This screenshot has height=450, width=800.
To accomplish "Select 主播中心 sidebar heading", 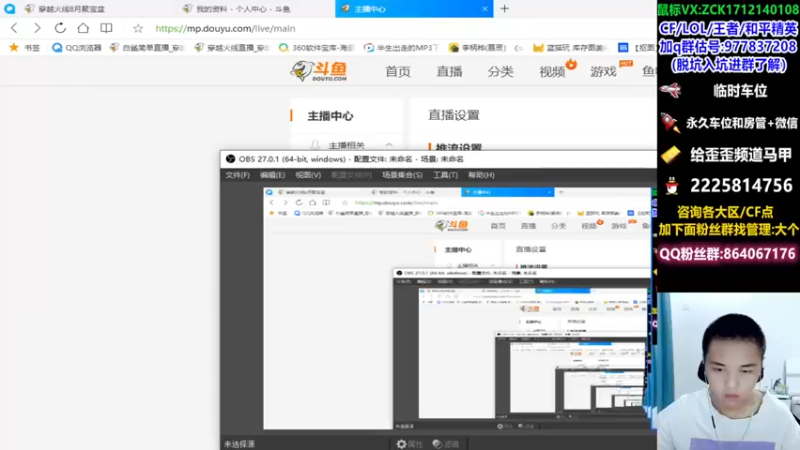I will click(x=330, y=116).
